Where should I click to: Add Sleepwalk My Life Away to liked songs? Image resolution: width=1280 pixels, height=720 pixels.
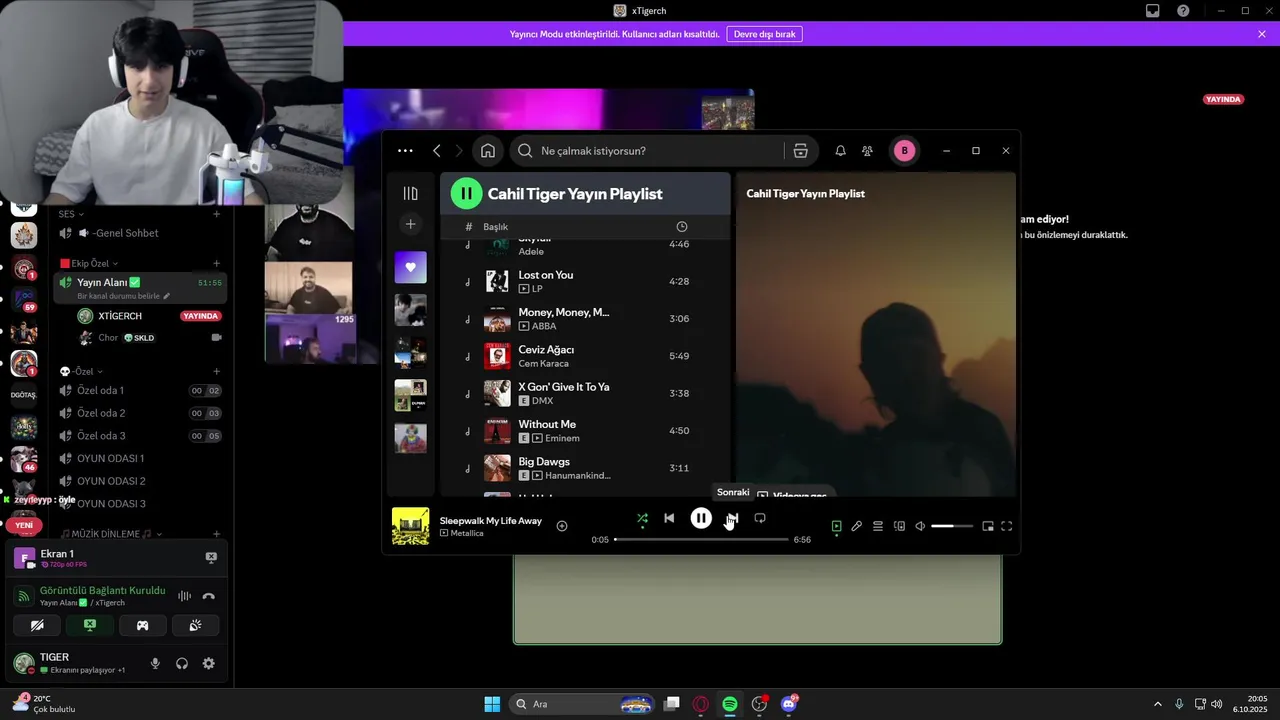pos(562,526)
